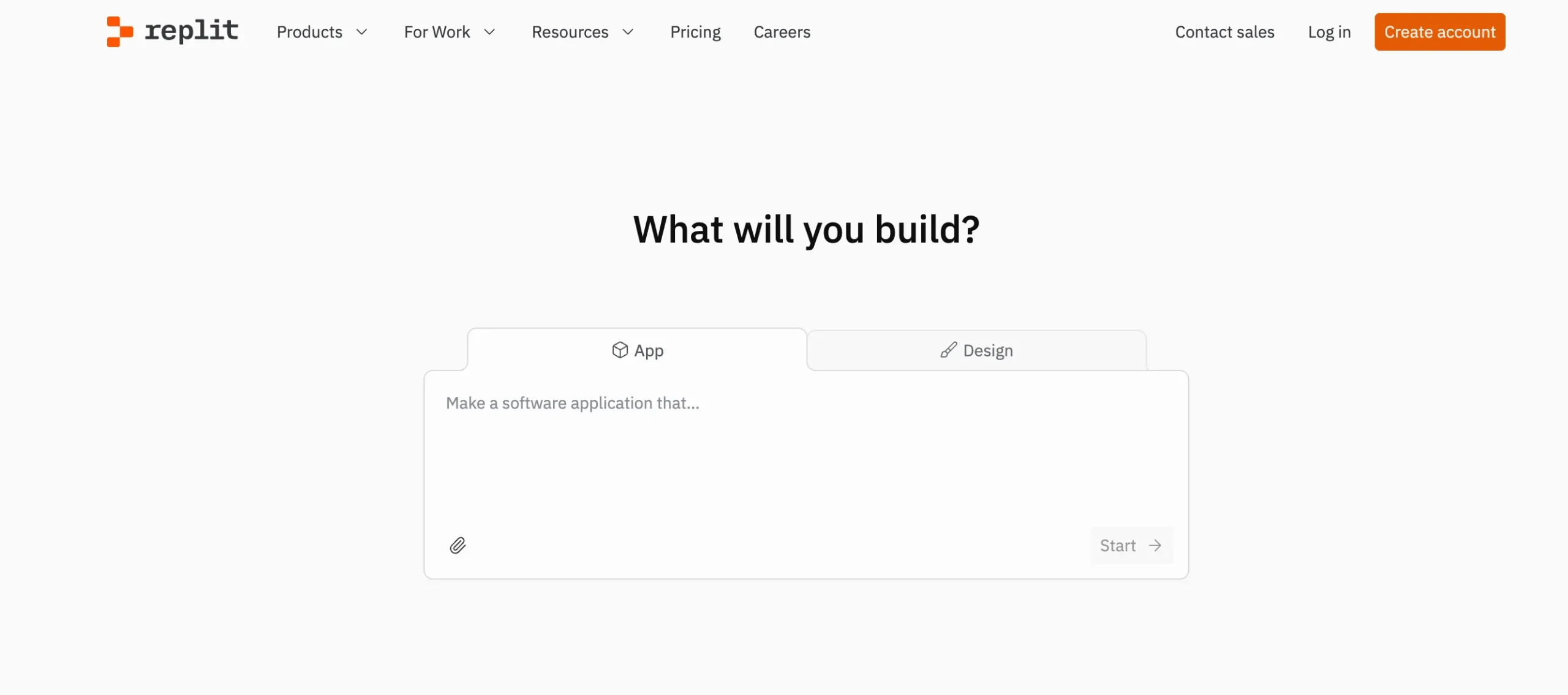Open the Careers page
This screenshot has height=695, width=1568.
(x=782, y=32)
